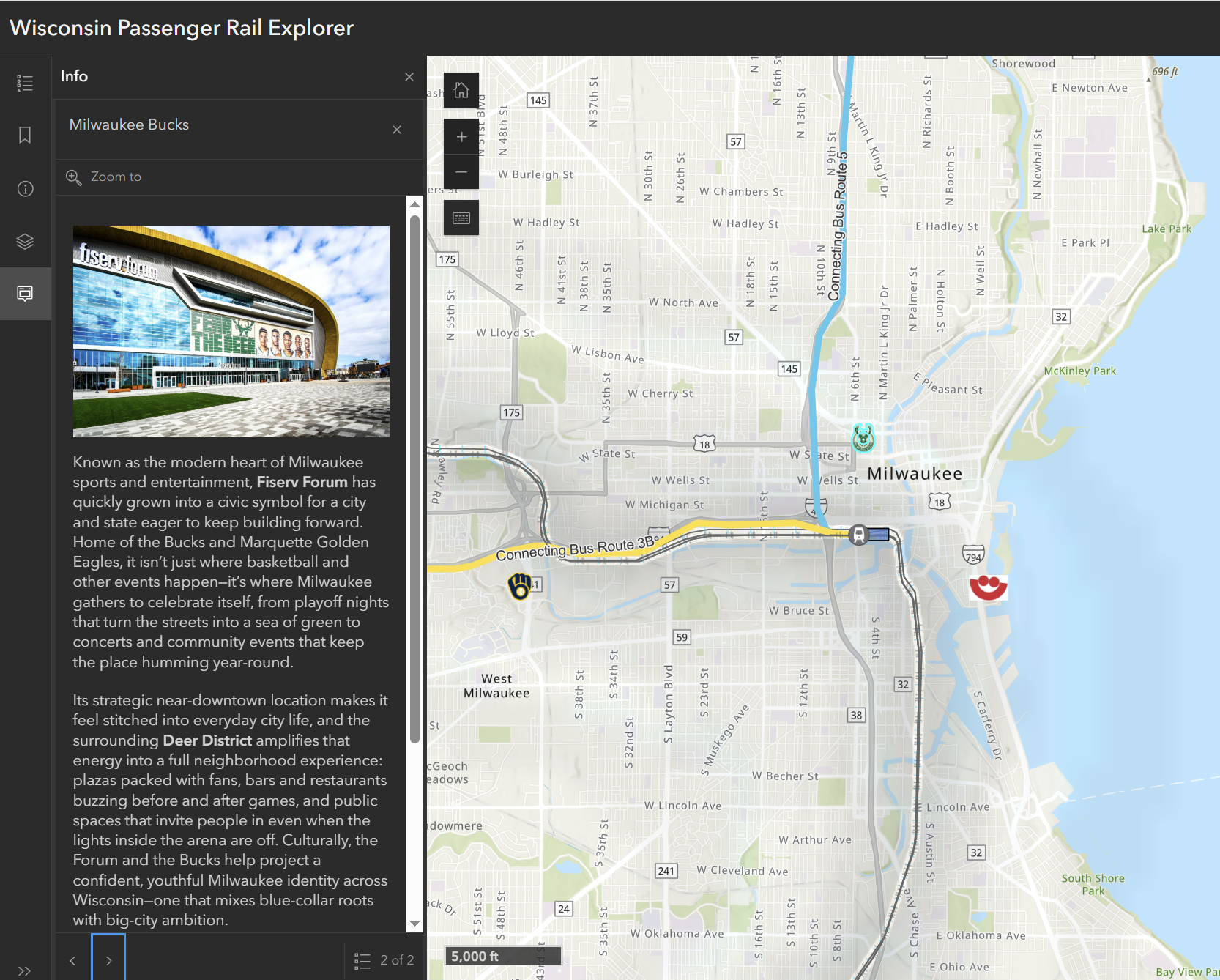This screenshot has width=1220, height=980.
Task: Open the information panel icon
Action: [x=25, y=189]
